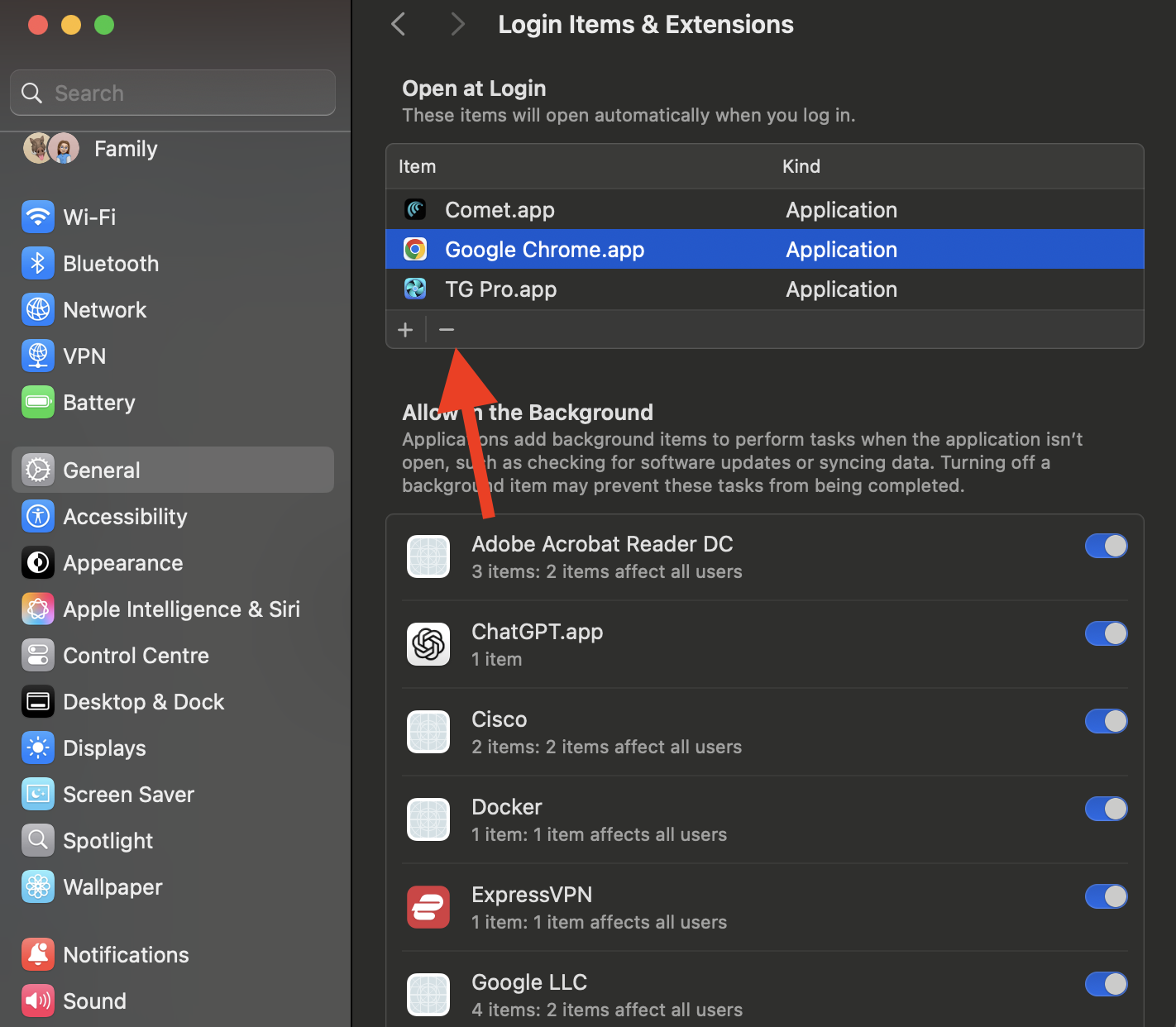This screenshot has height=1027, width=1176.
Task: Click the Google Chrome.app row name
Action: point(544,250)
